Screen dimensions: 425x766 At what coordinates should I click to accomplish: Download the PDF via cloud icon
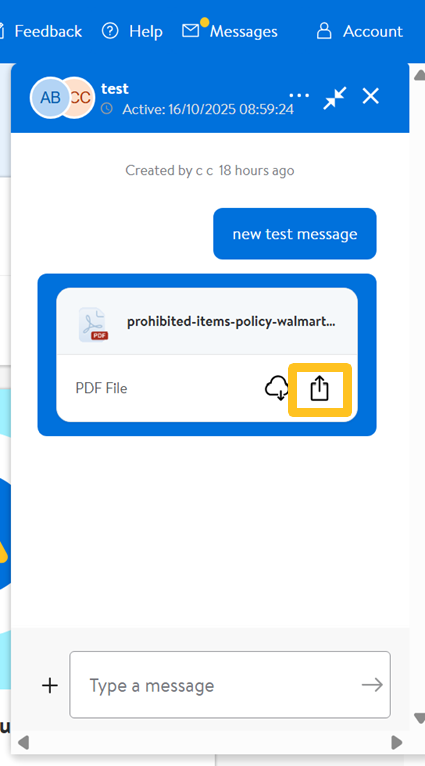[277, 389]
